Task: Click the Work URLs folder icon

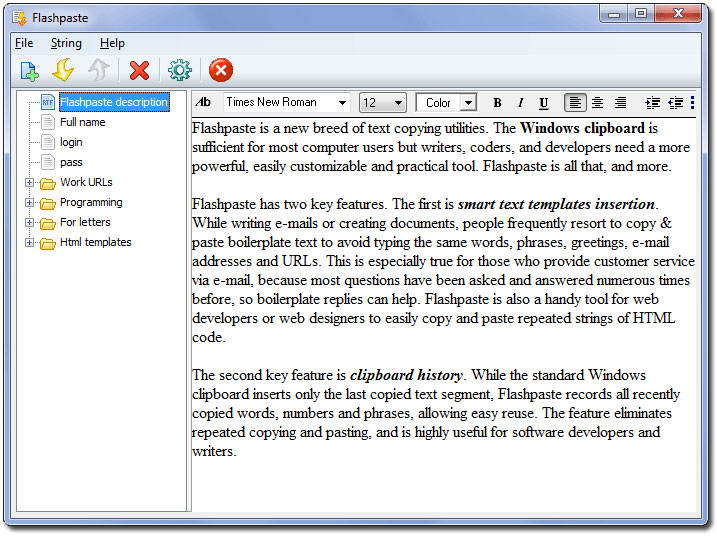Action: [48, 183]
